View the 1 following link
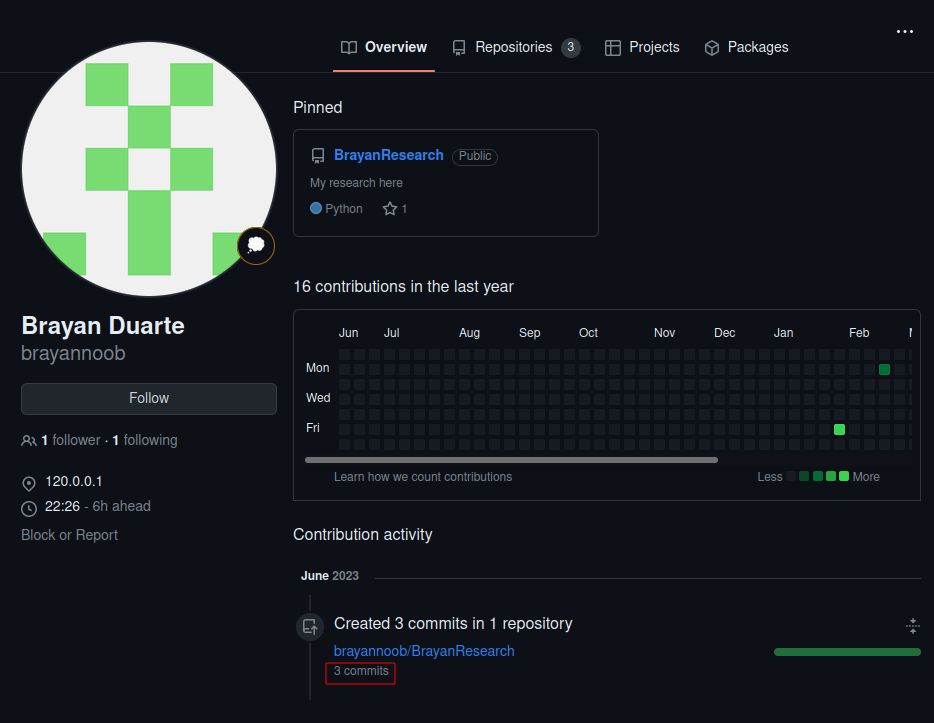Image resolution: width=934 pixels, height=723 pixels. coord(145,440)
